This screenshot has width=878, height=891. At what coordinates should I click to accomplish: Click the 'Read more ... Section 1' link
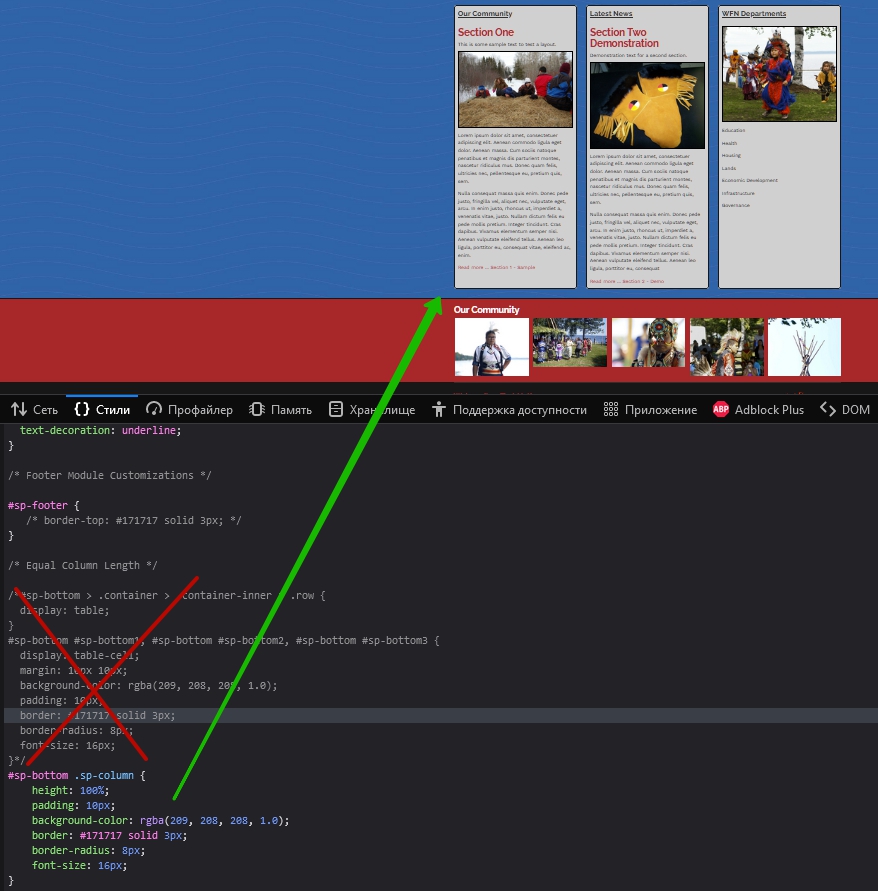click(496, 267)
